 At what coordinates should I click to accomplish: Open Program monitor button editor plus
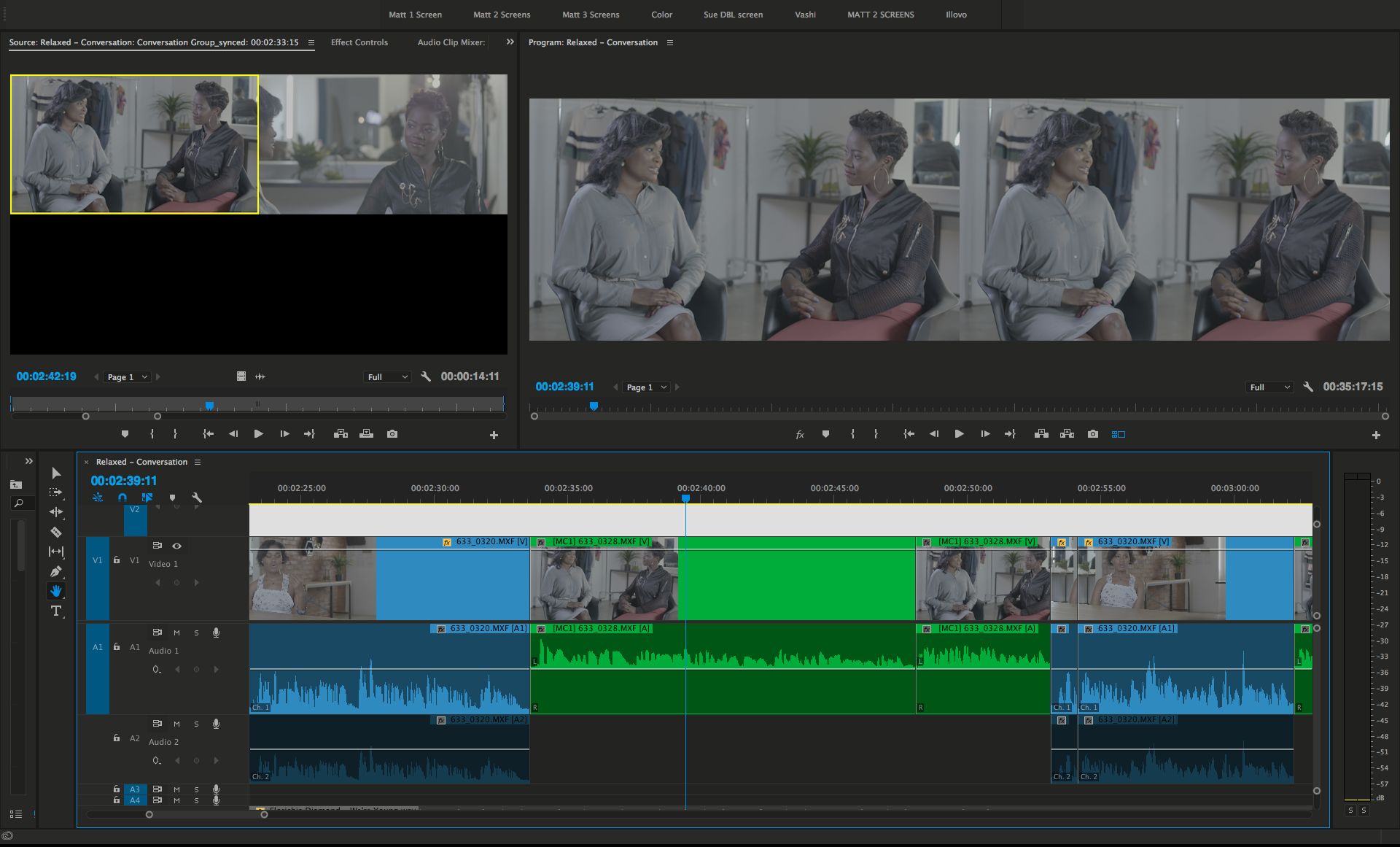tap(1376, 435)
